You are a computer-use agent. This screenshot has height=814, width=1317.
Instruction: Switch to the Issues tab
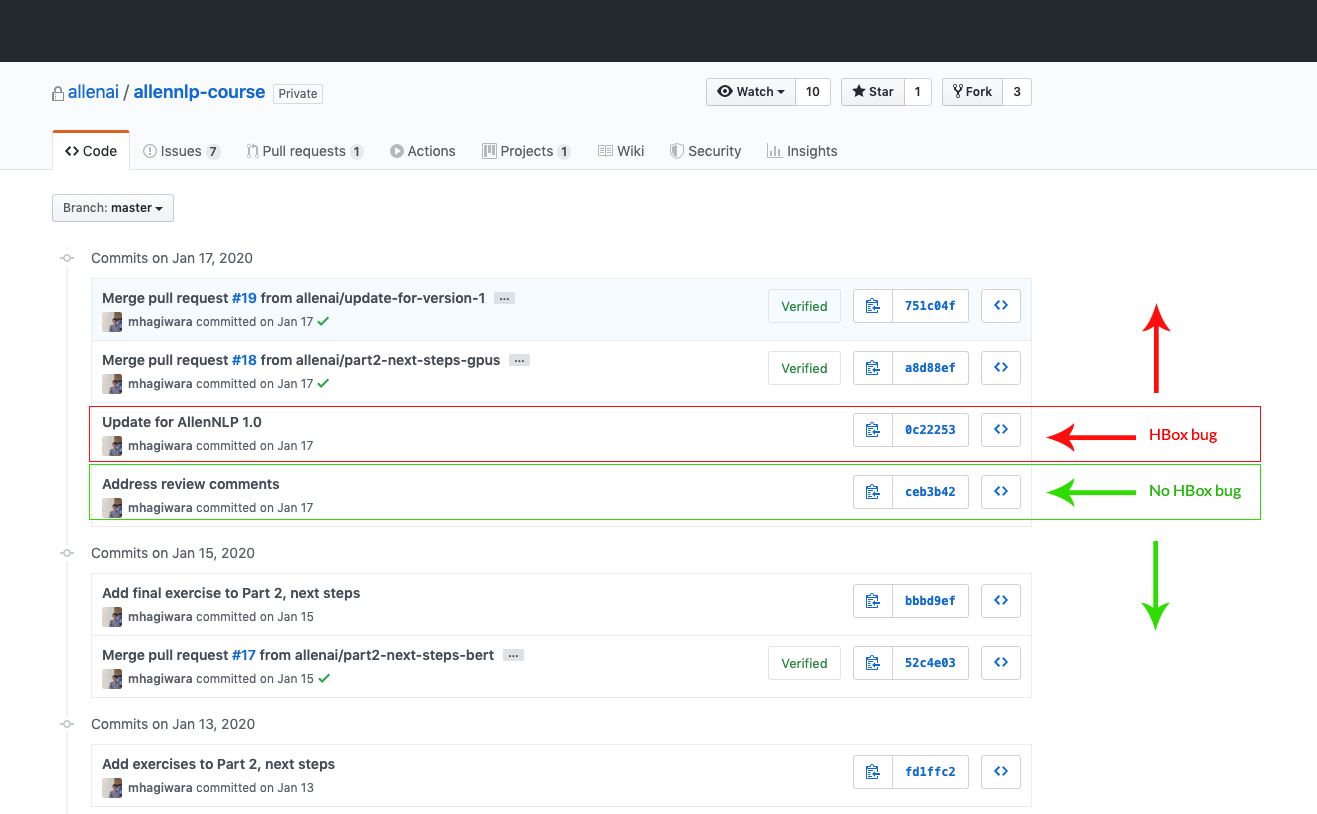click(x=181, y=151)
